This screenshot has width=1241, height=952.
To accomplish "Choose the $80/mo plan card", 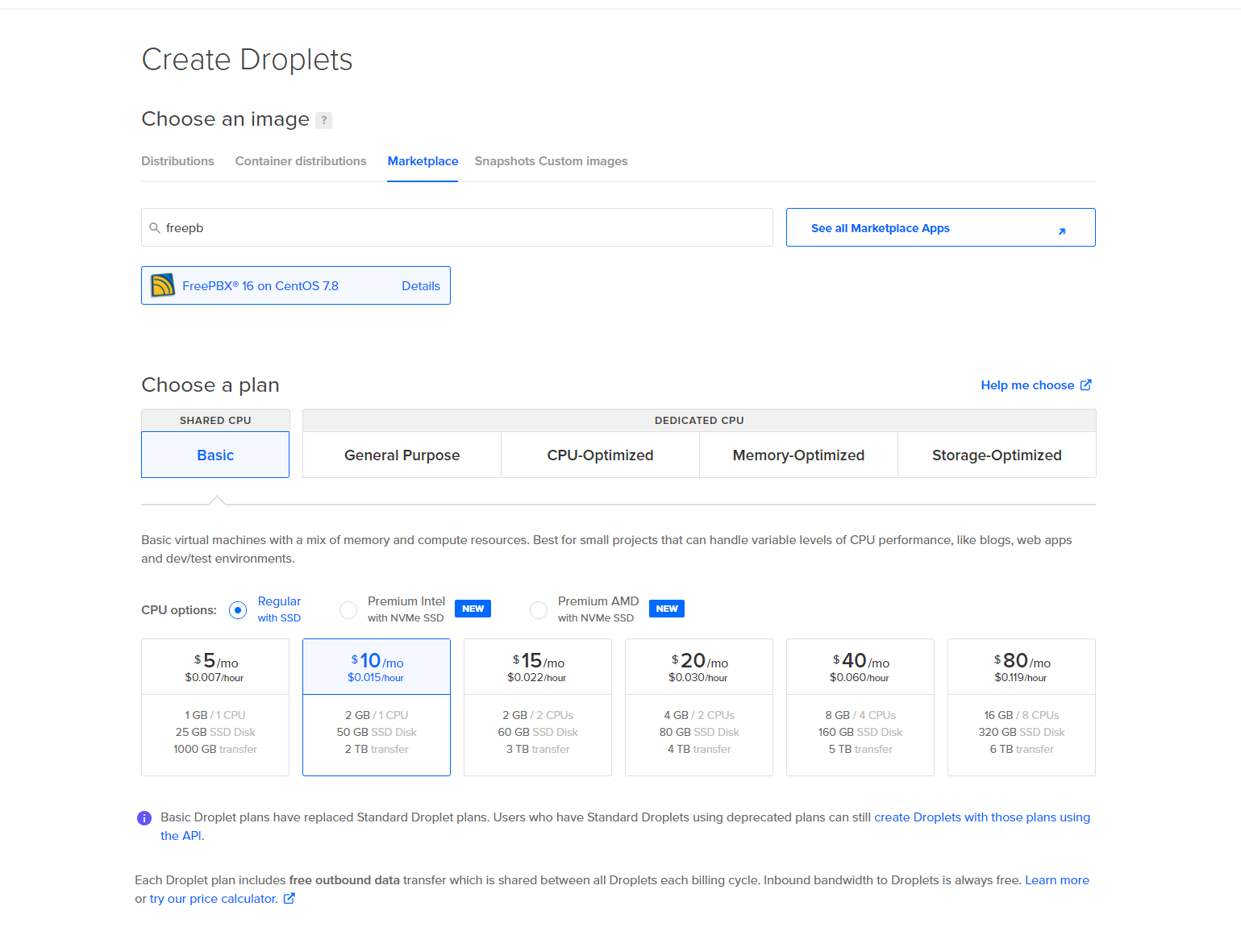I will (x=1022, y=707).
